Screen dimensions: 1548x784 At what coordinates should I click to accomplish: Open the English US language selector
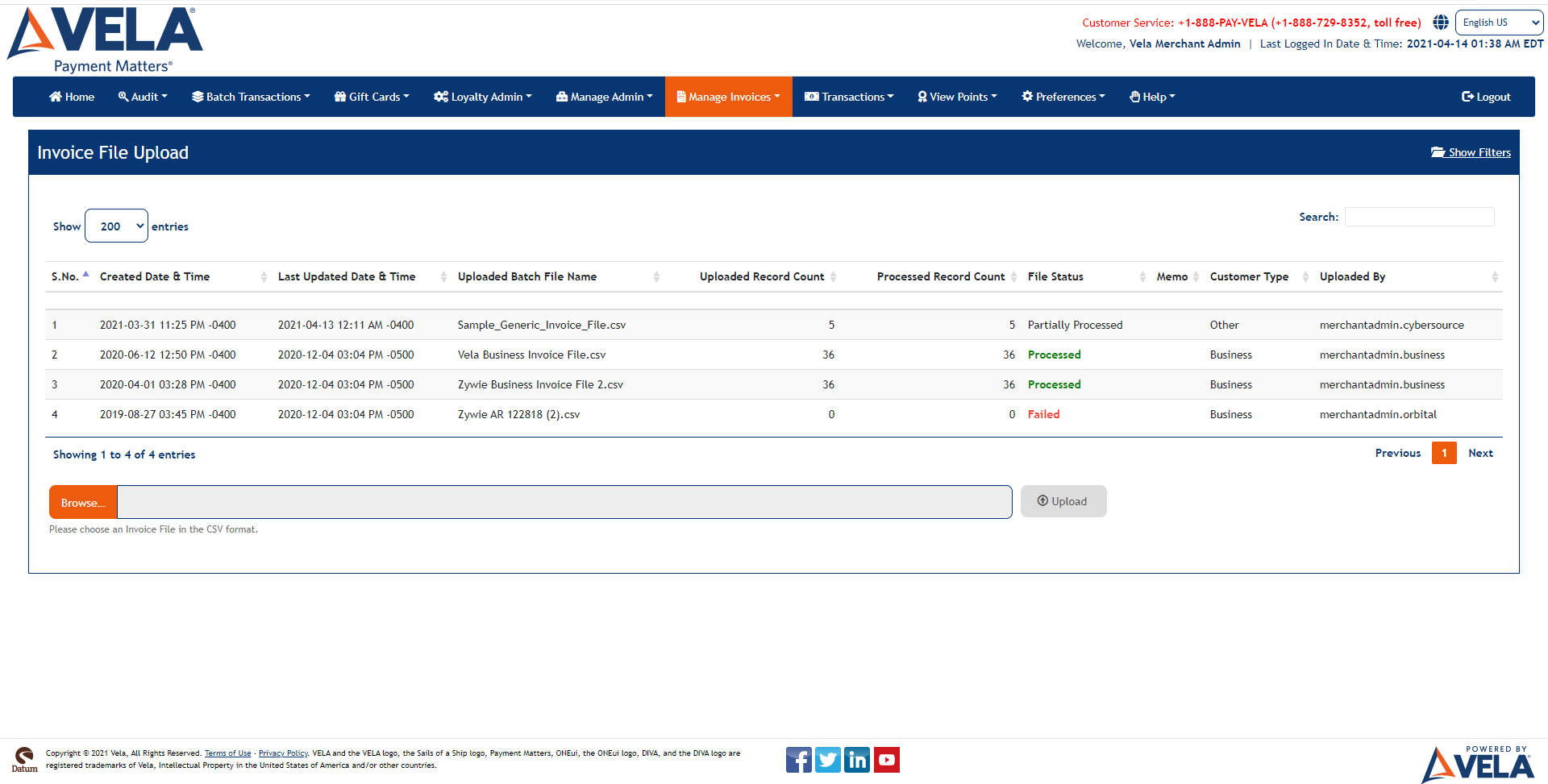1499,23
